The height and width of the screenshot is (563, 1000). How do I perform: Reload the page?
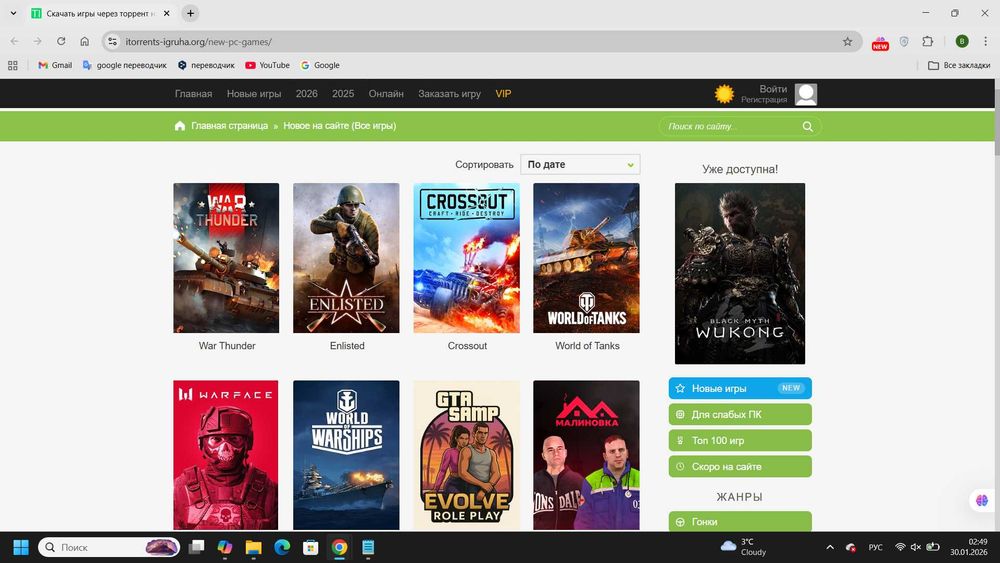click(61, 41)
